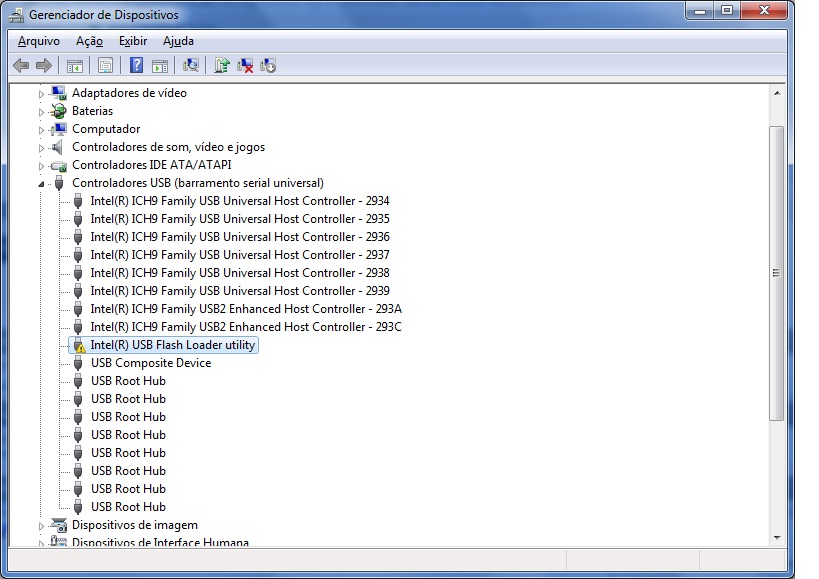The width and height of the screenshot is (819, 579).
Task: Select Universal Host Controller - 2935
Action: (x=240, y=219)
